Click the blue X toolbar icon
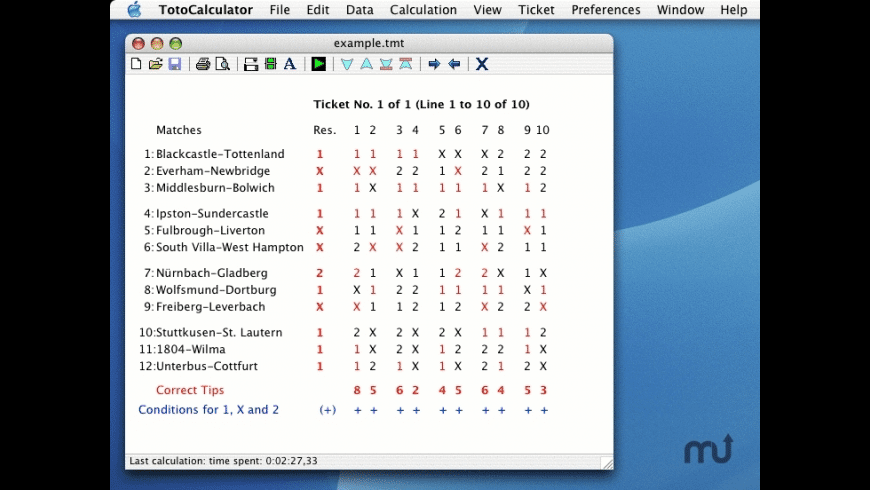The image size is (870, 490). 482,64
